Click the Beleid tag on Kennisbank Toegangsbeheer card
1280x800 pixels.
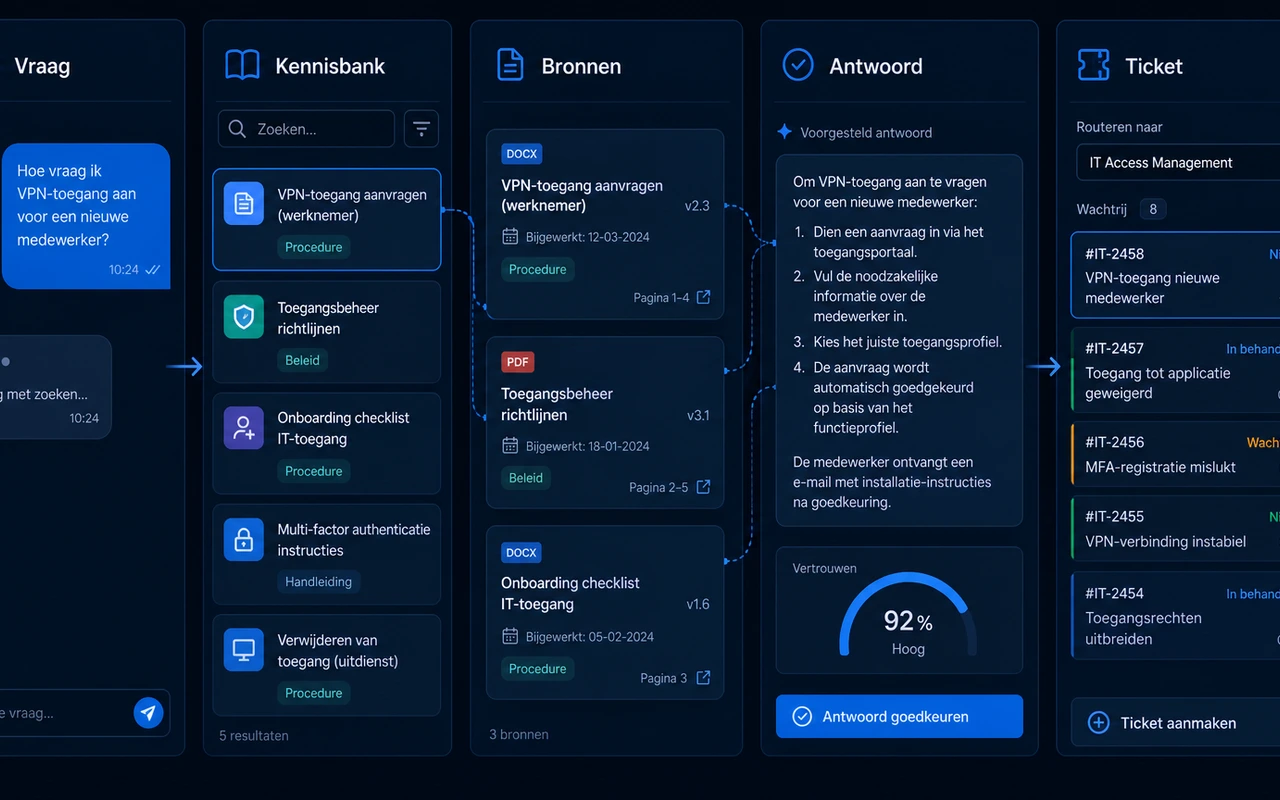pyautogui.click(x=302, y=360)
